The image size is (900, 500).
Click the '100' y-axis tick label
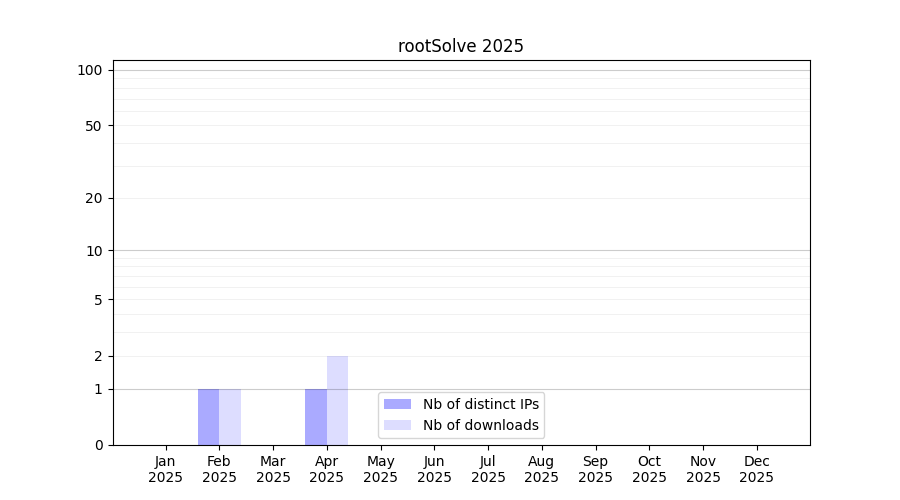(90, 70)
